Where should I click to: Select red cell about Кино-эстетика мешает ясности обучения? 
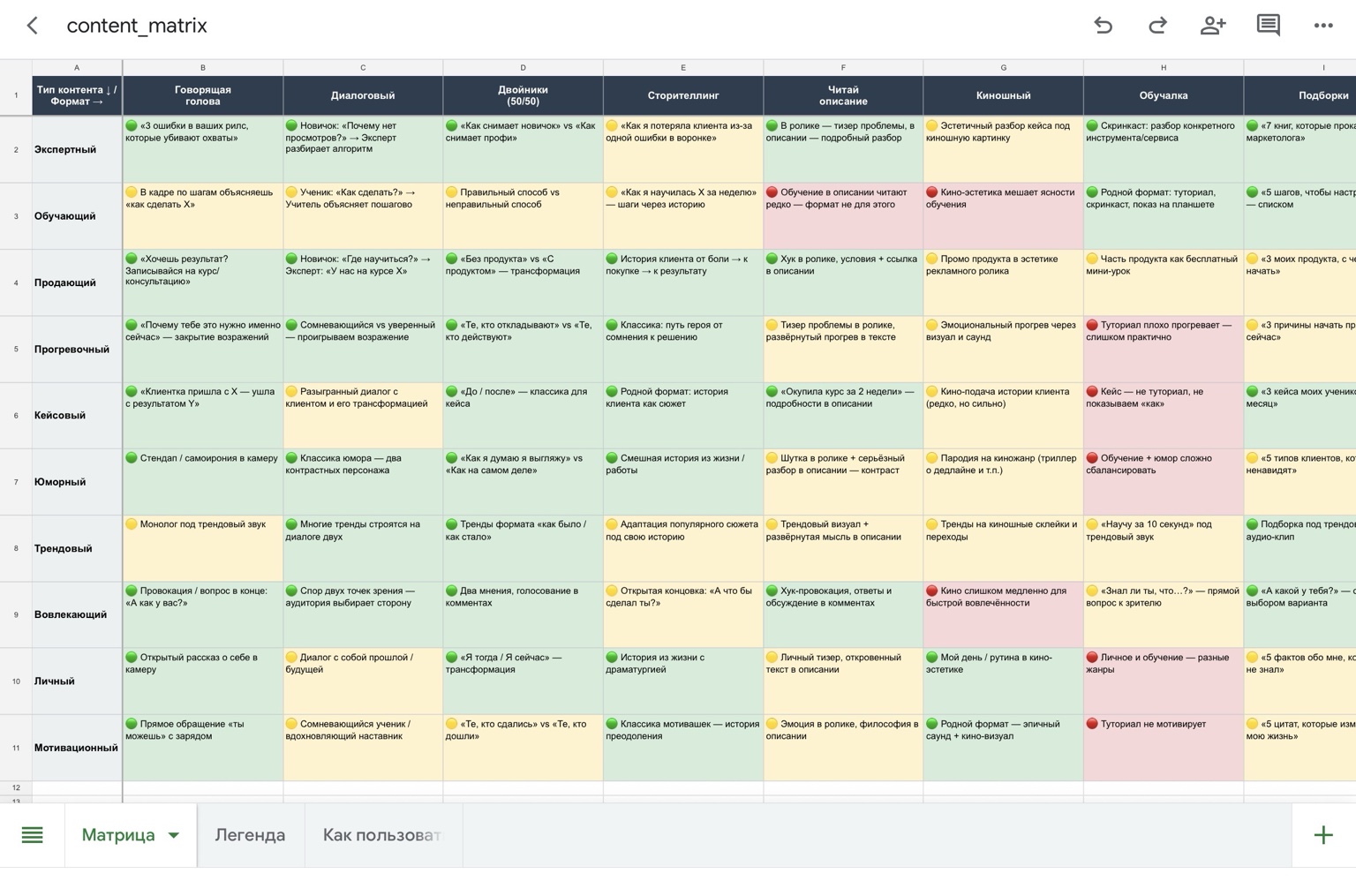click(1003, 216)
